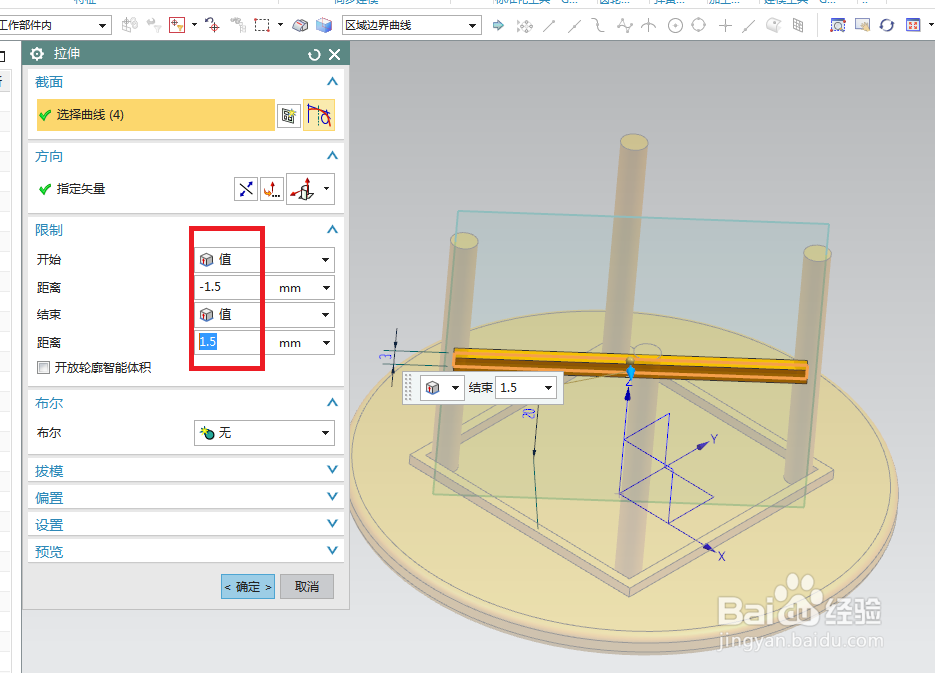Click the reset filter crosshair icon

point(212,26)
